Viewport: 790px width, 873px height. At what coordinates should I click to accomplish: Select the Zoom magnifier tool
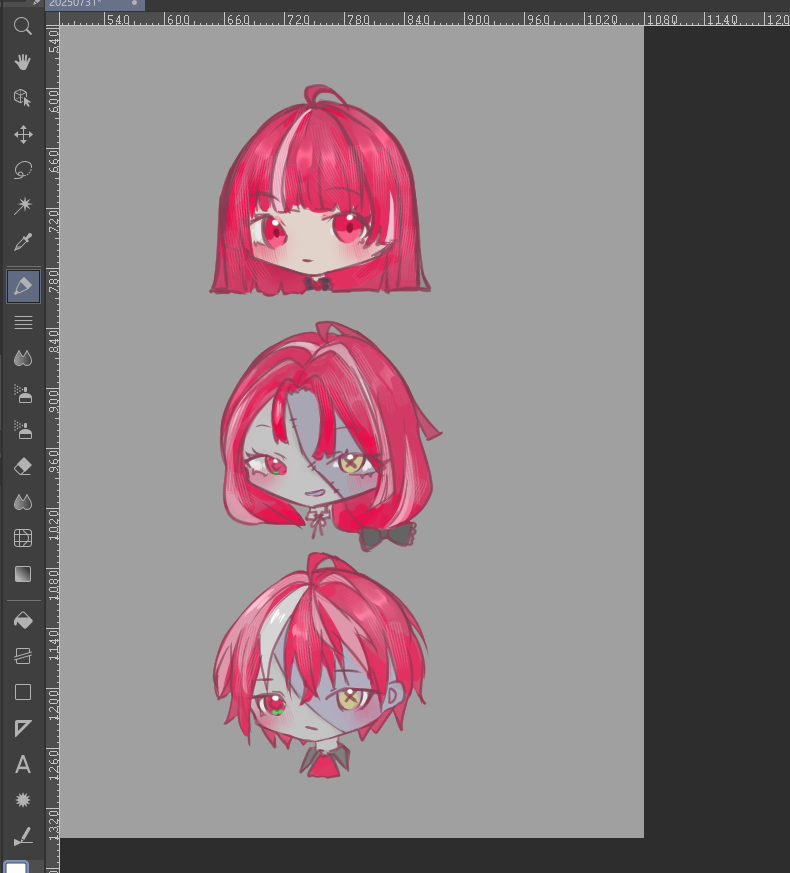point(23,26)
